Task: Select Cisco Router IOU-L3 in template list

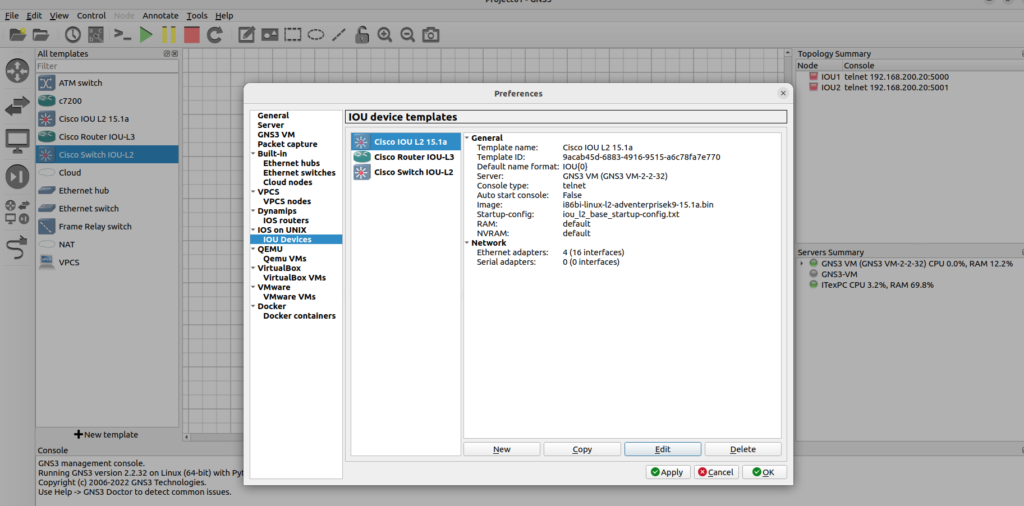Action: 413,157
